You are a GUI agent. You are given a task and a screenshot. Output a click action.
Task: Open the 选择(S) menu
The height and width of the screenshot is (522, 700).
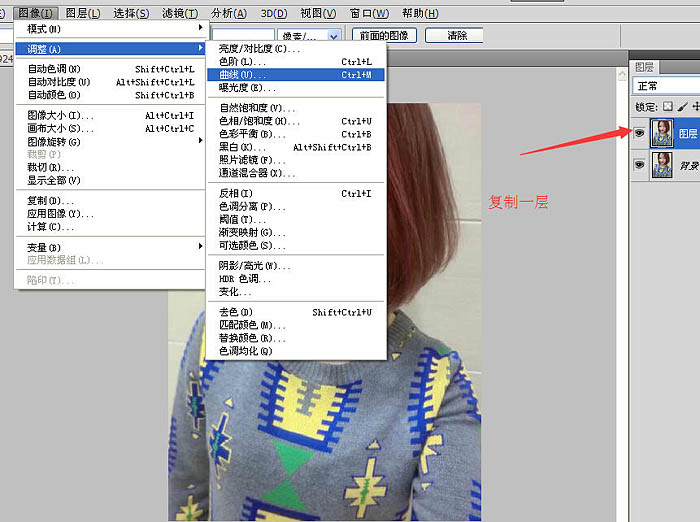coord(131,13)
